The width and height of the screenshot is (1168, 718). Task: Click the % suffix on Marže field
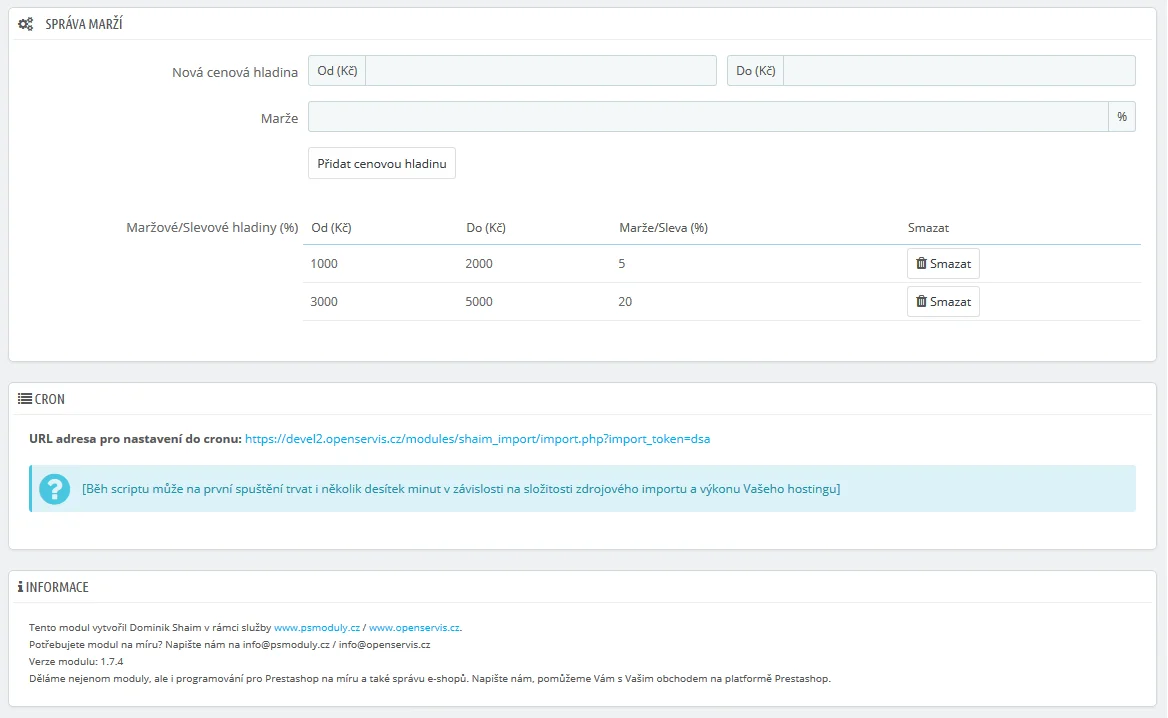1122,117
